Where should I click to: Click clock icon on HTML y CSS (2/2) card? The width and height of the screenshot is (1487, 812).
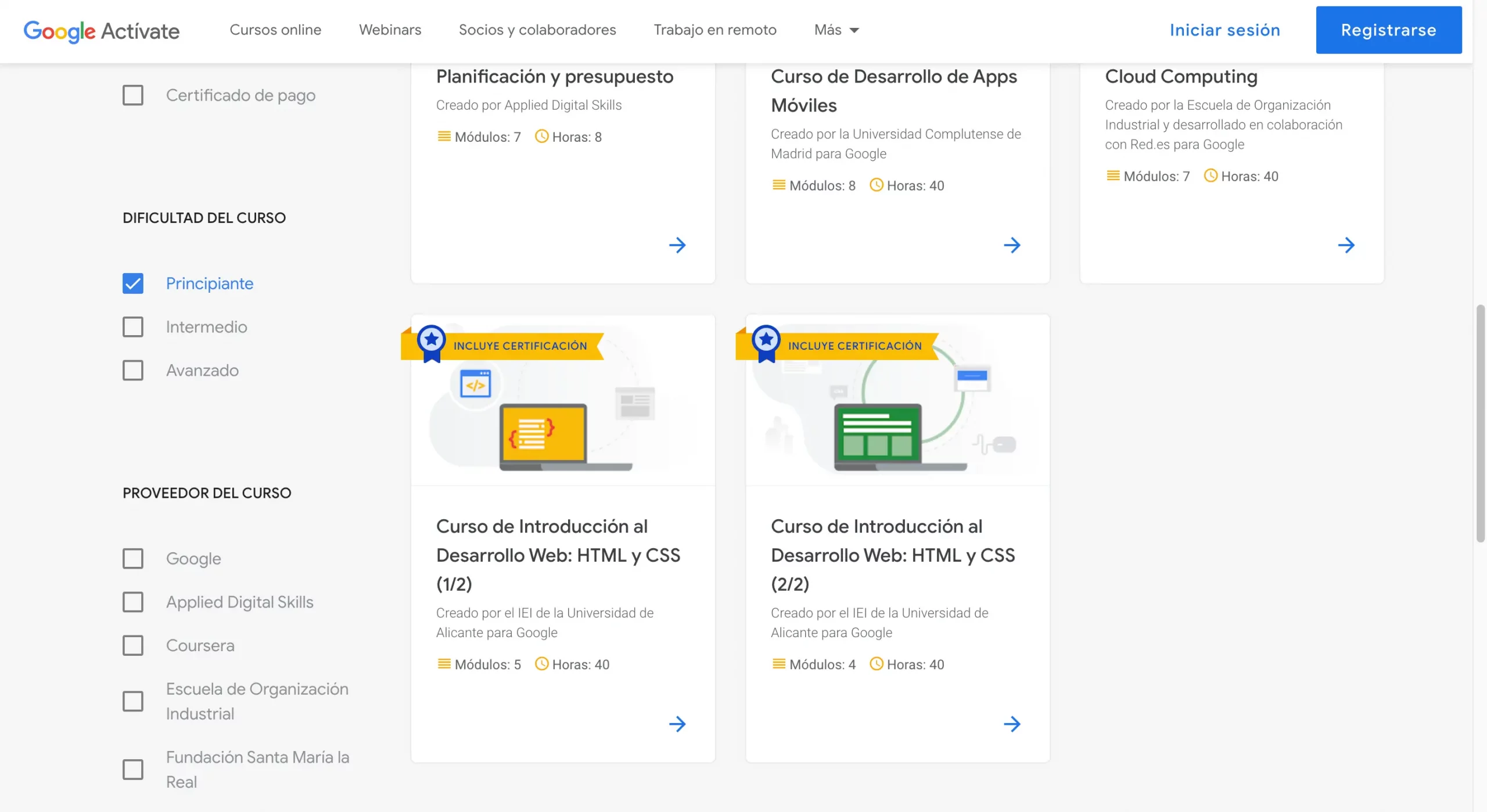coord(876,664)
